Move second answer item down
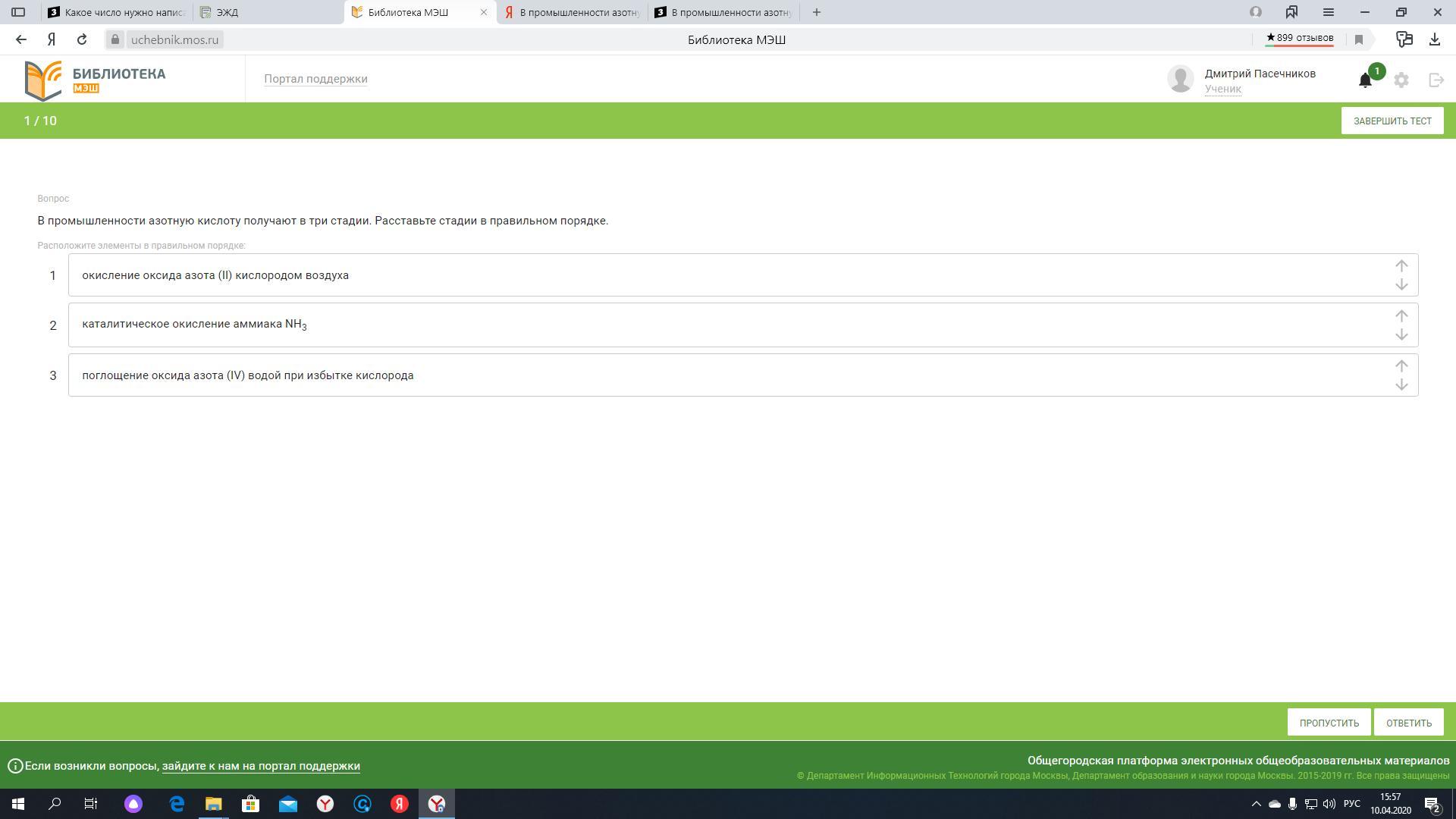This screenshot has height=819, width=1456. pyautogui.click(x=1401, y=335)
